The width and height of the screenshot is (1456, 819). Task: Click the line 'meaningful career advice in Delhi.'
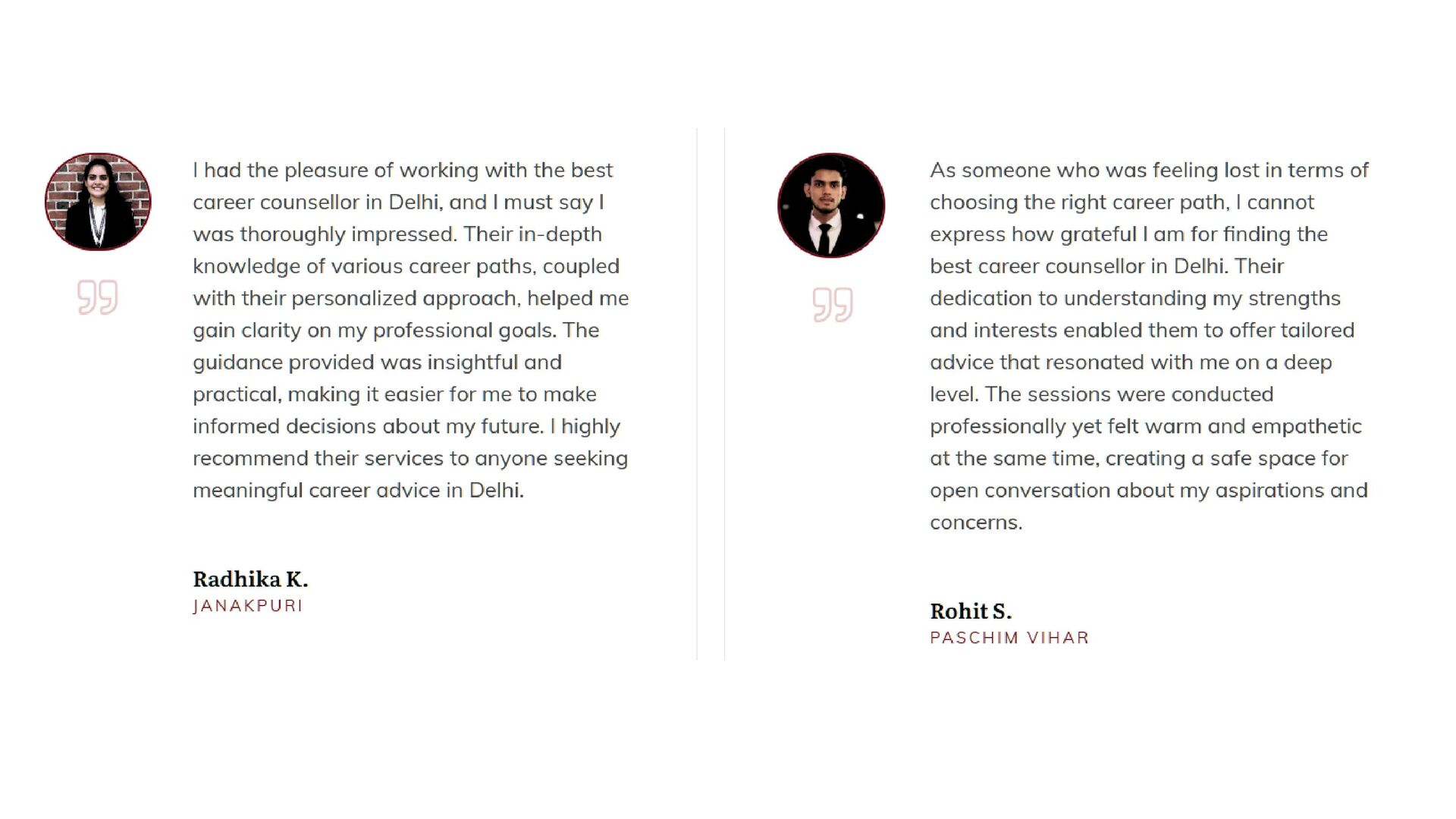358,491
